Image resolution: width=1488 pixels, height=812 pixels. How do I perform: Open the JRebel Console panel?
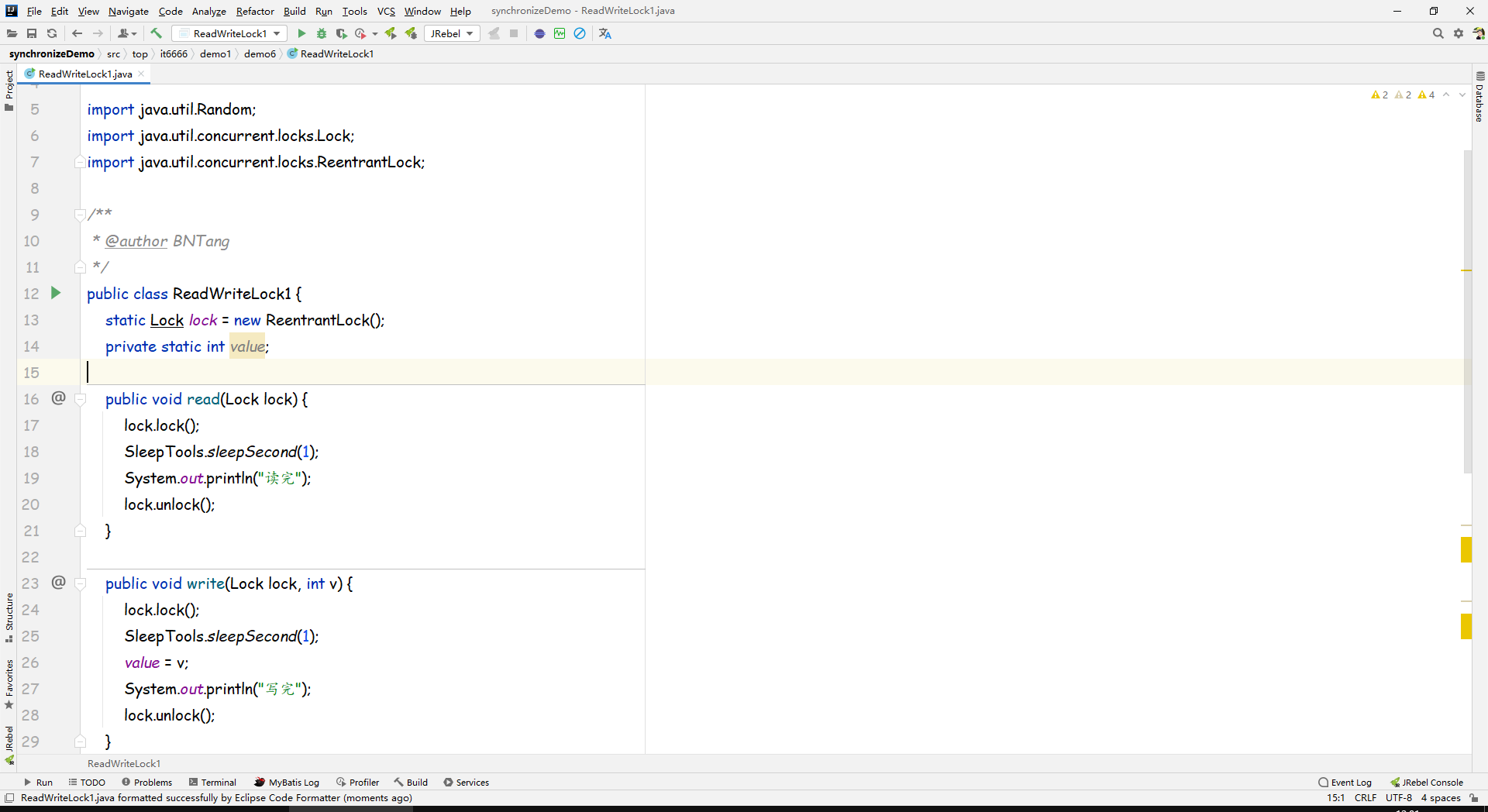[x=1427, y=783]
